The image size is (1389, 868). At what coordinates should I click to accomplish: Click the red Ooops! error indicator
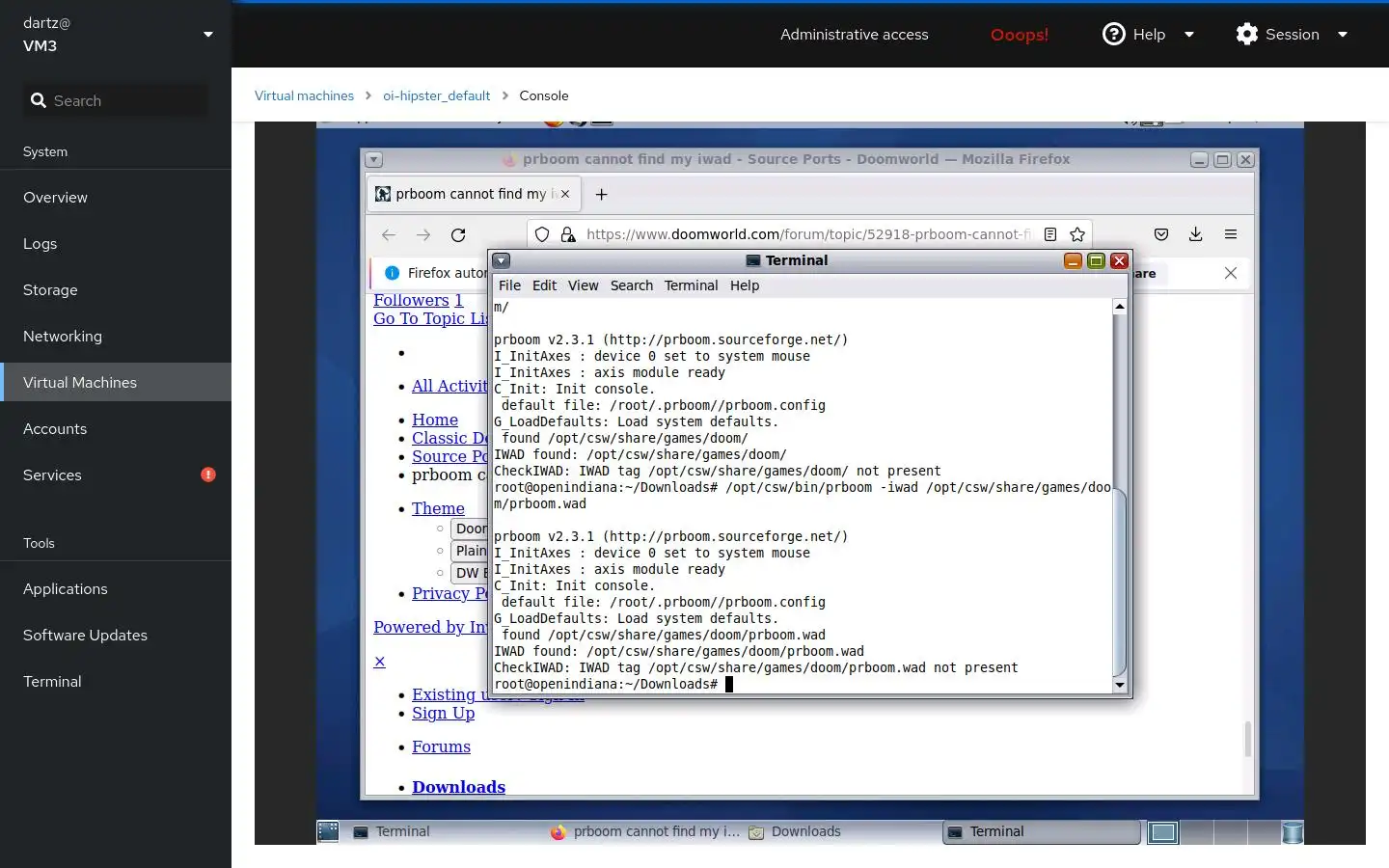[x=1019, y=35]
